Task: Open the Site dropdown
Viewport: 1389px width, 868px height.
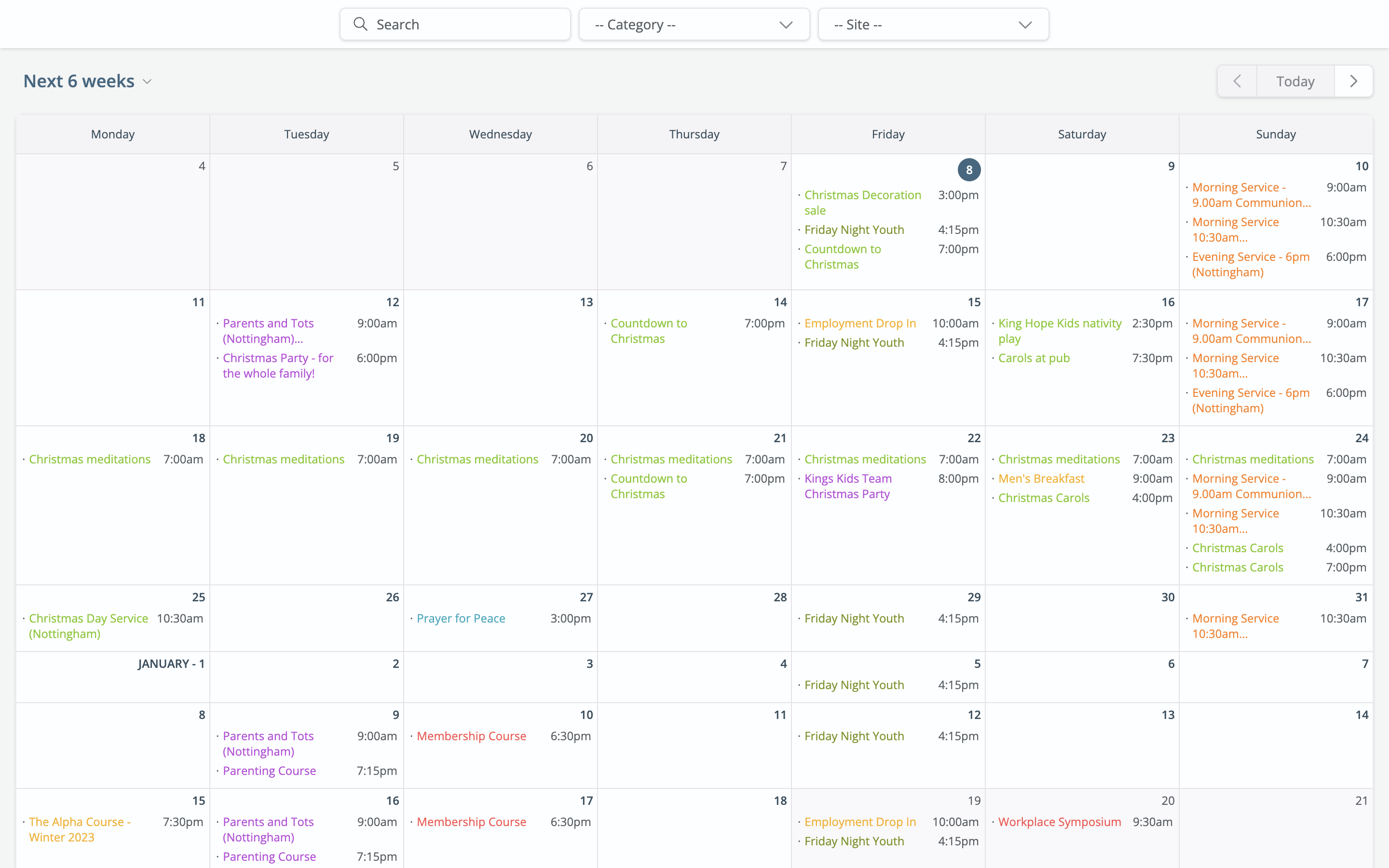Action: pyautogui.click(x=933, y=24)
